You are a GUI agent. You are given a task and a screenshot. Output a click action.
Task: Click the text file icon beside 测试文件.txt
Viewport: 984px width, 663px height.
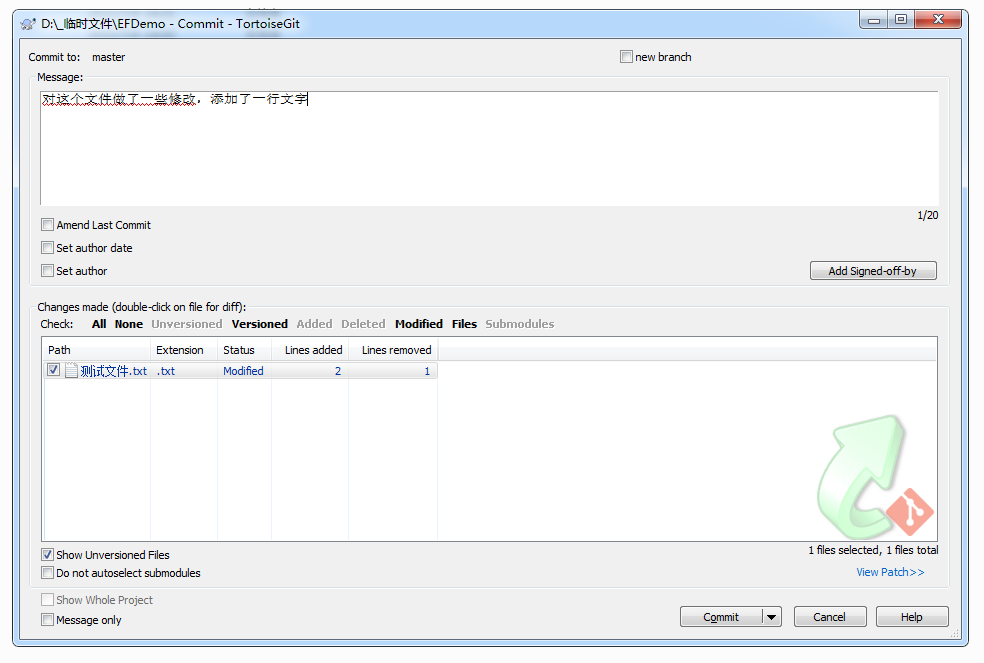click(72, 370)
